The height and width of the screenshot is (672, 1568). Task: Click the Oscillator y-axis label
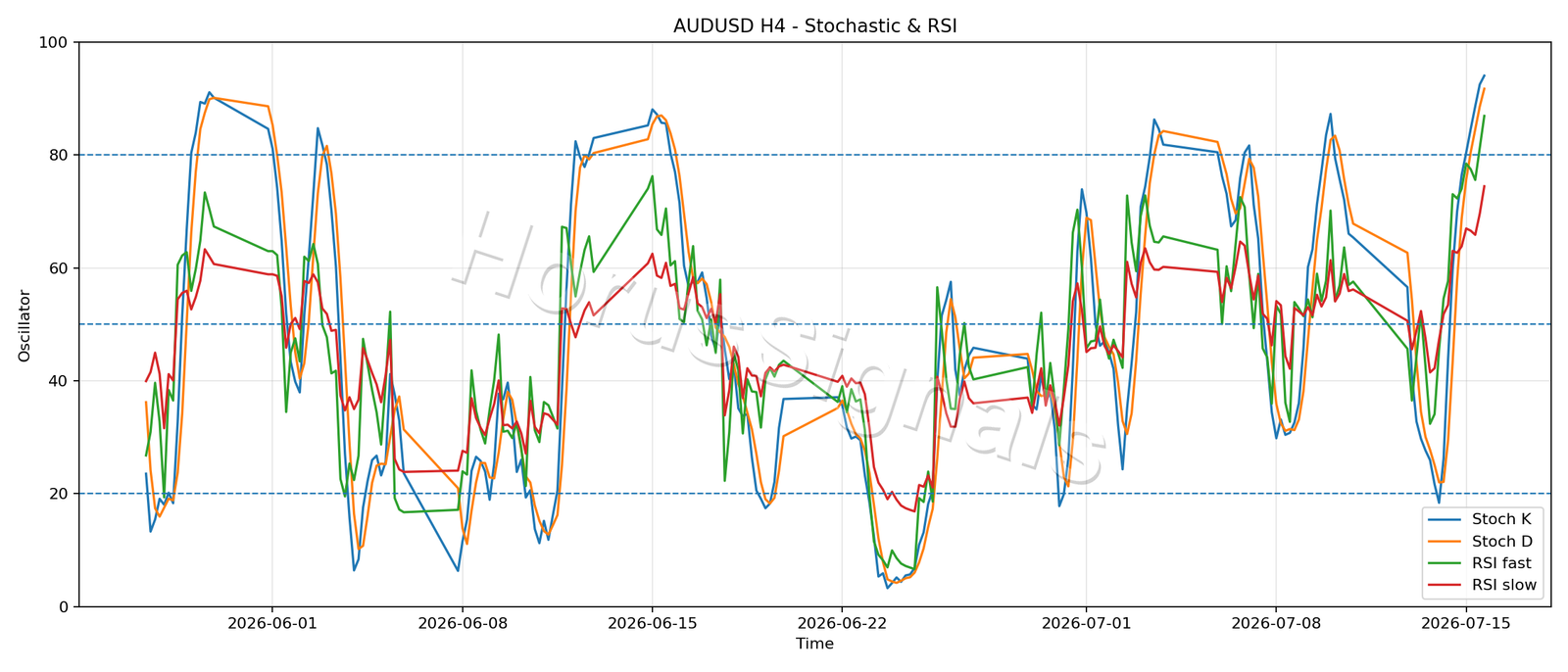coord(24,325)
